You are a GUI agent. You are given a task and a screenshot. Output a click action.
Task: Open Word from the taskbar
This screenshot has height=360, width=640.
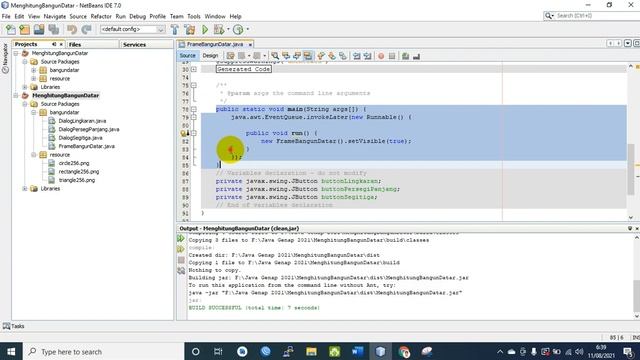(357, 351)
